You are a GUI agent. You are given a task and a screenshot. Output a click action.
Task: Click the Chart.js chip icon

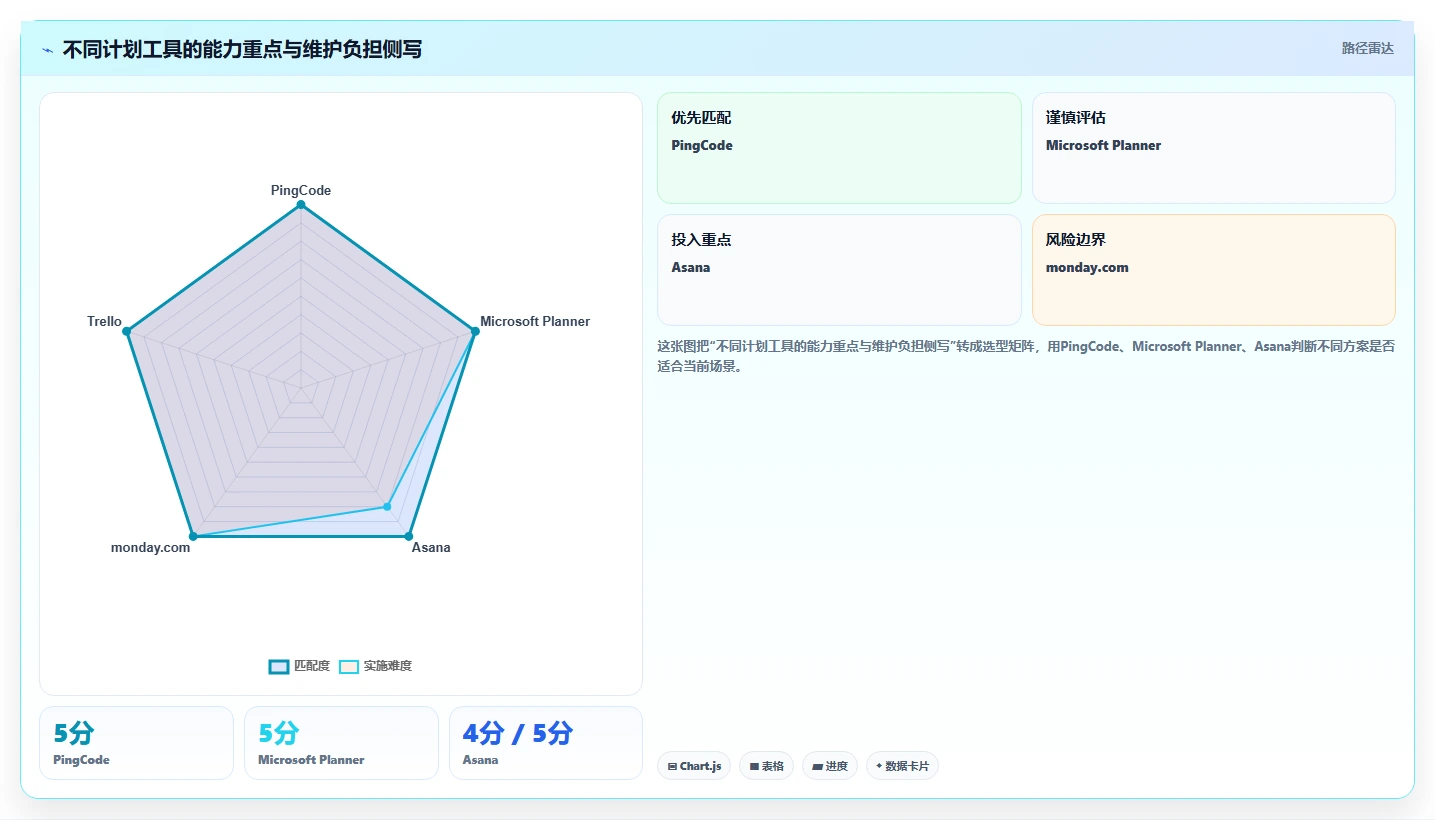[x=672, y=767]
